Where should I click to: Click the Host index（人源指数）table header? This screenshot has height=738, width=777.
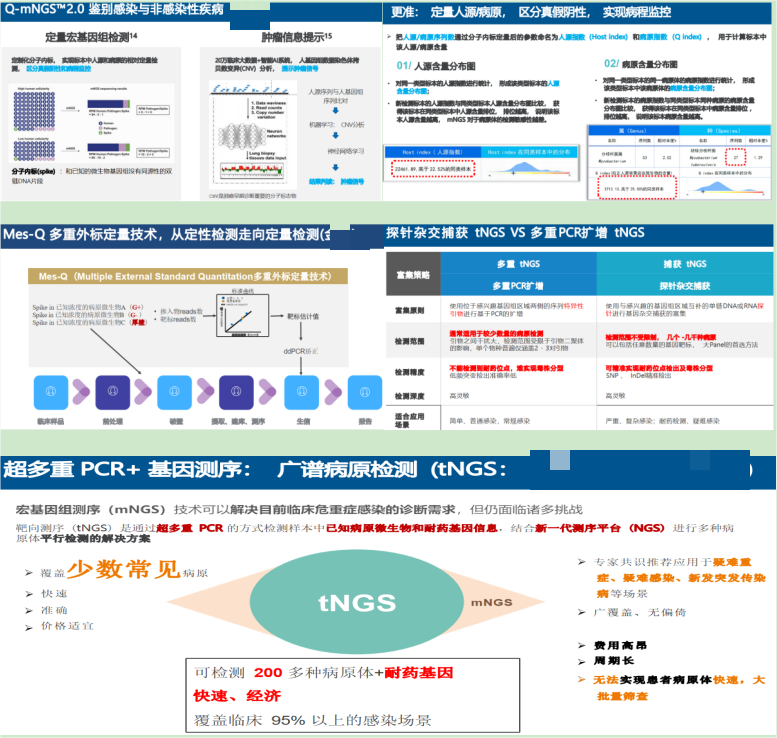point(433,152)
